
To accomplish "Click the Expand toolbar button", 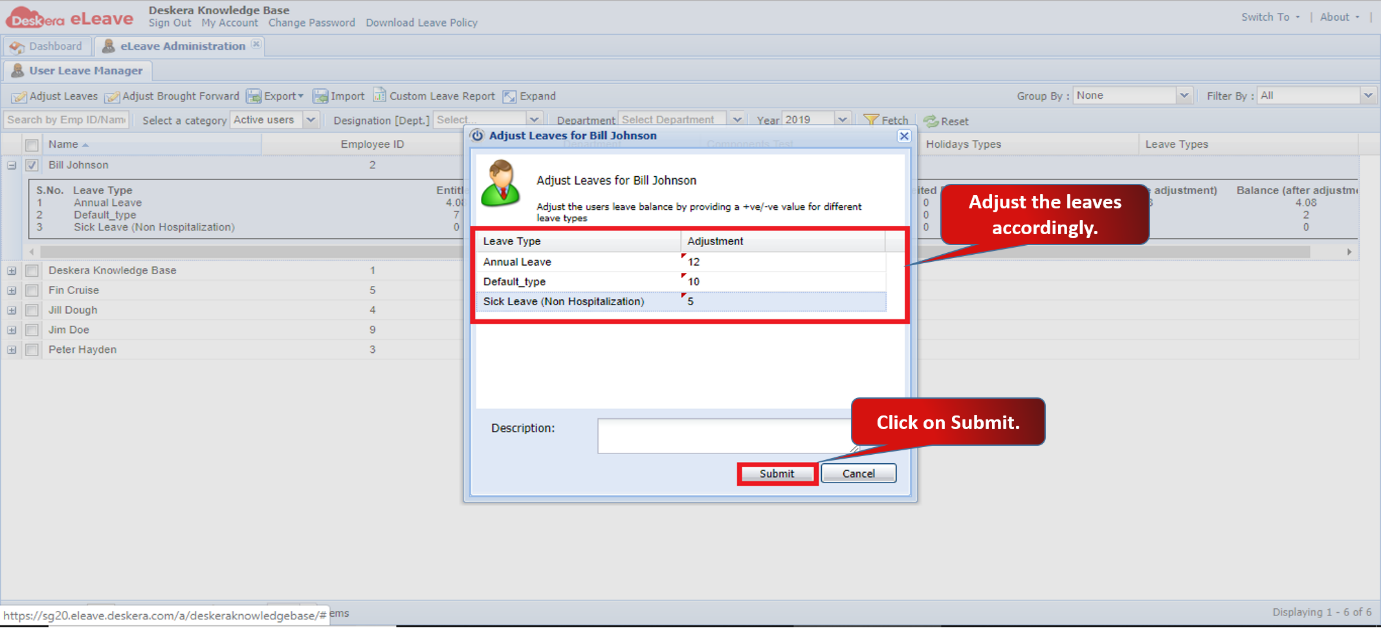I will [529, 96].
